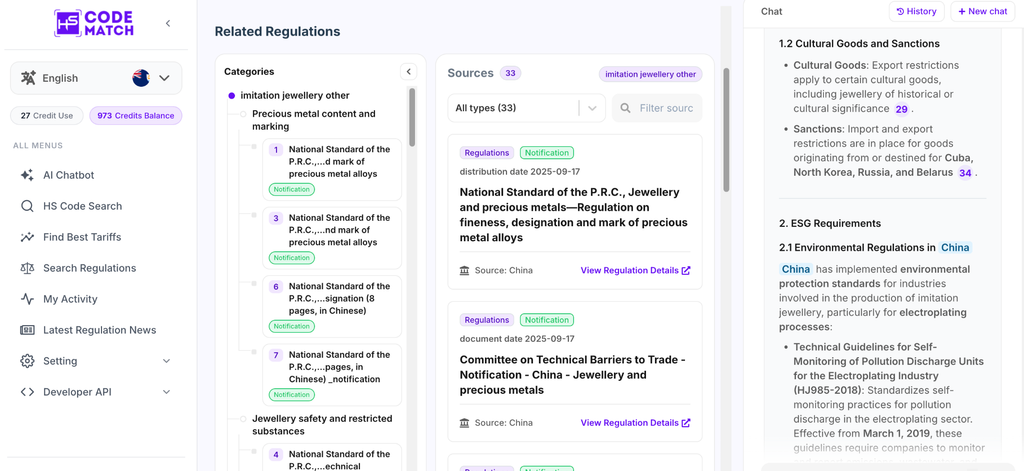Click the flag icon in language selector

coord(141,78)
